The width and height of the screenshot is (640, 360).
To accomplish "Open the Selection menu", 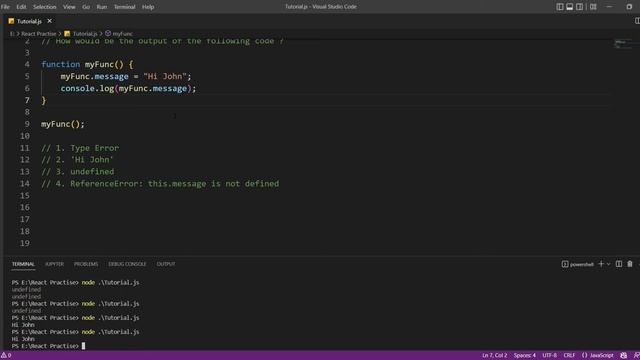I will coord(44,7).
